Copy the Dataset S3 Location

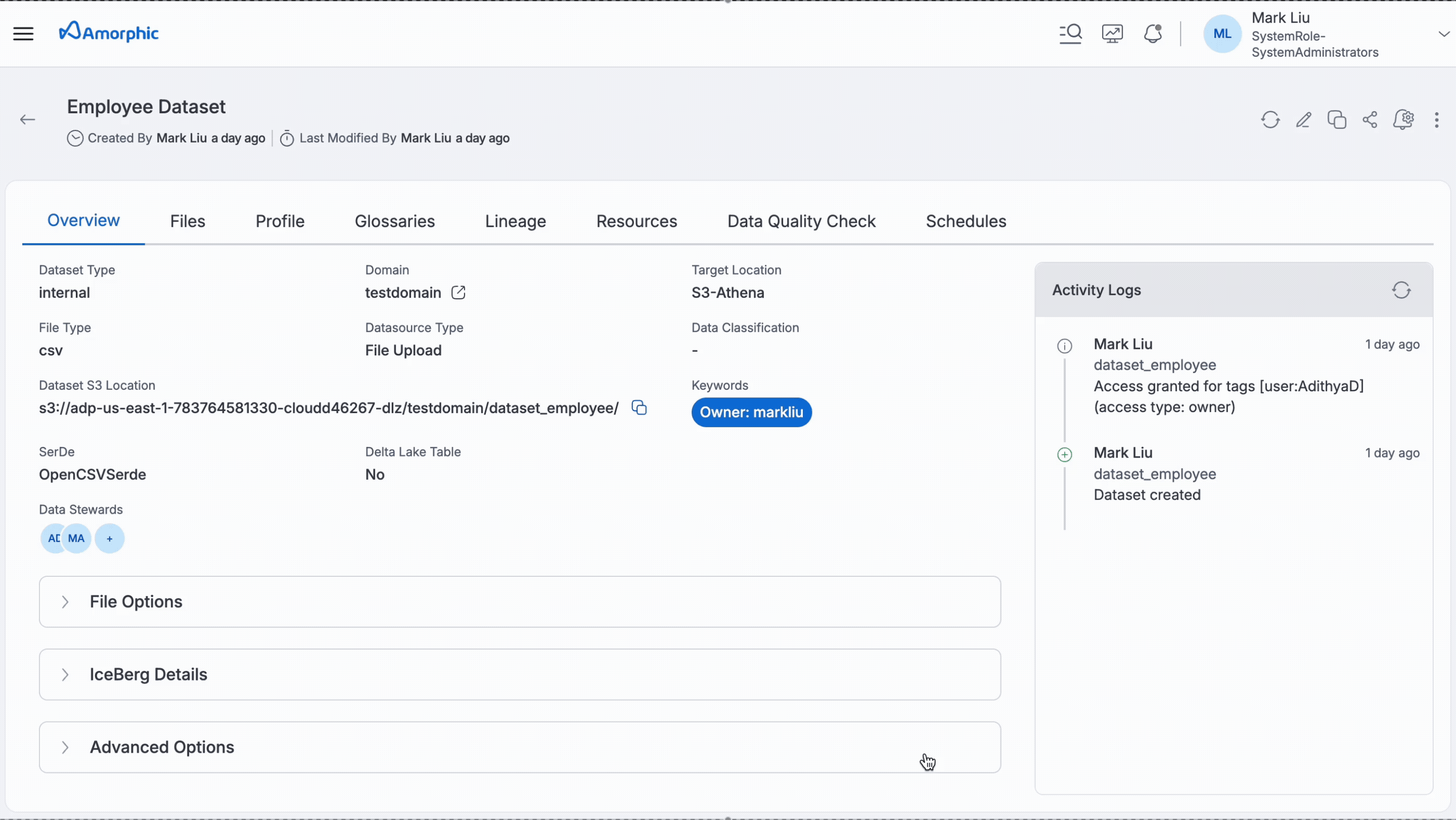pos(639,407)
